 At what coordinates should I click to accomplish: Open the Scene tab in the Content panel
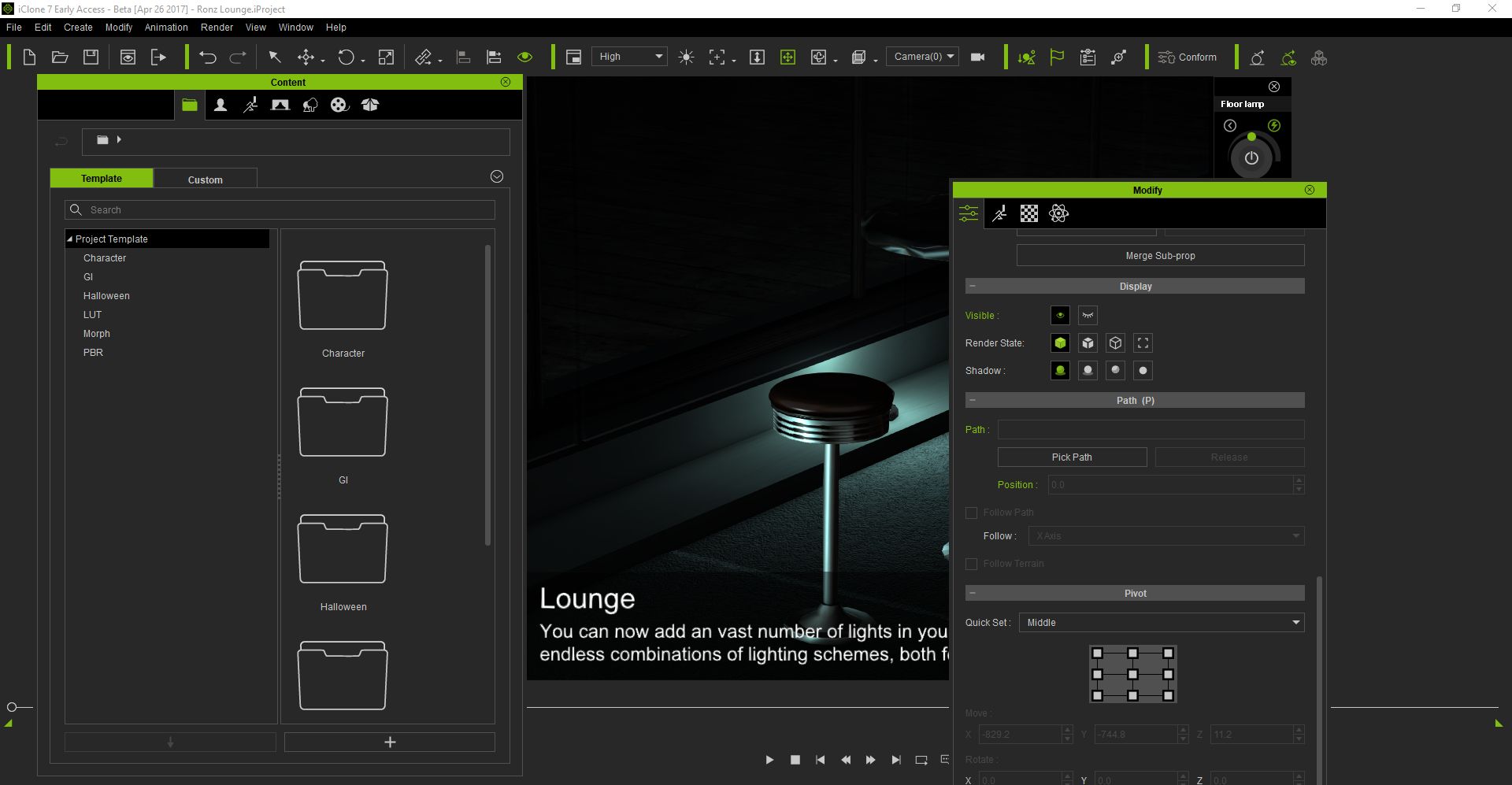(x=280, y=105)
